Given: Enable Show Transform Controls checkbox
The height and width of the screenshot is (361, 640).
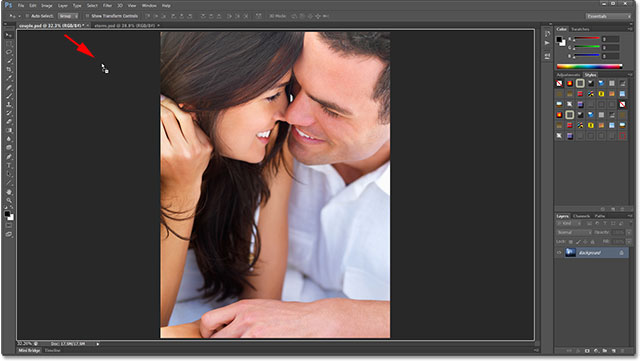Looking at the screenshot, I should (x=87, y=16).
